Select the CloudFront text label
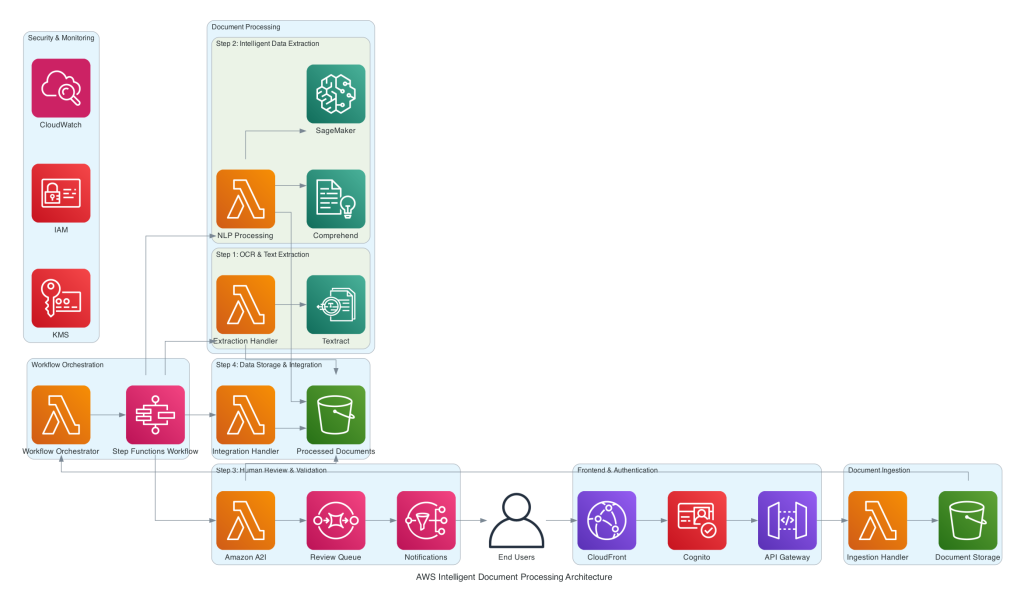 coord(607,557)
